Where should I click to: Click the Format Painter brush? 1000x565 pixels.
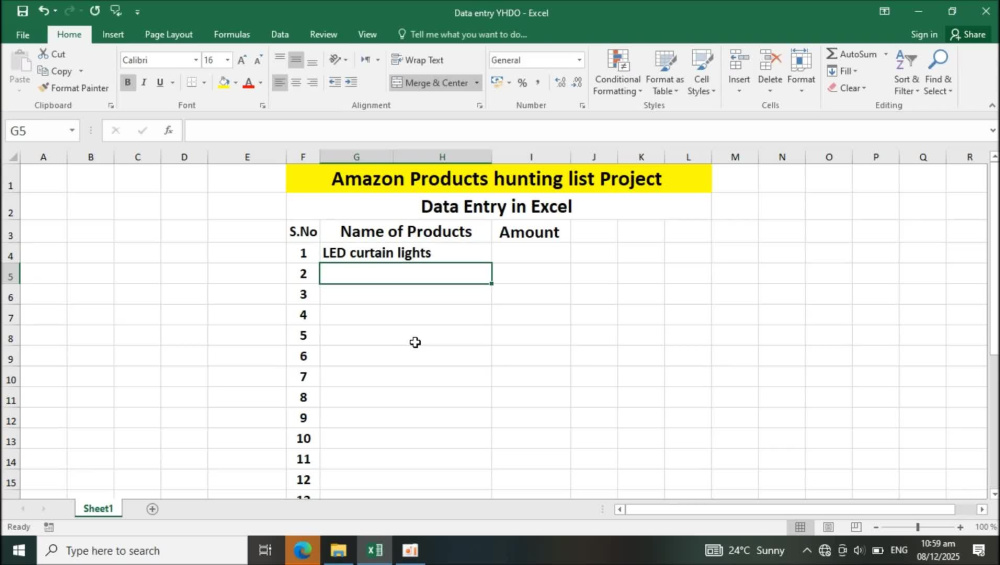[x=43, y=88]
